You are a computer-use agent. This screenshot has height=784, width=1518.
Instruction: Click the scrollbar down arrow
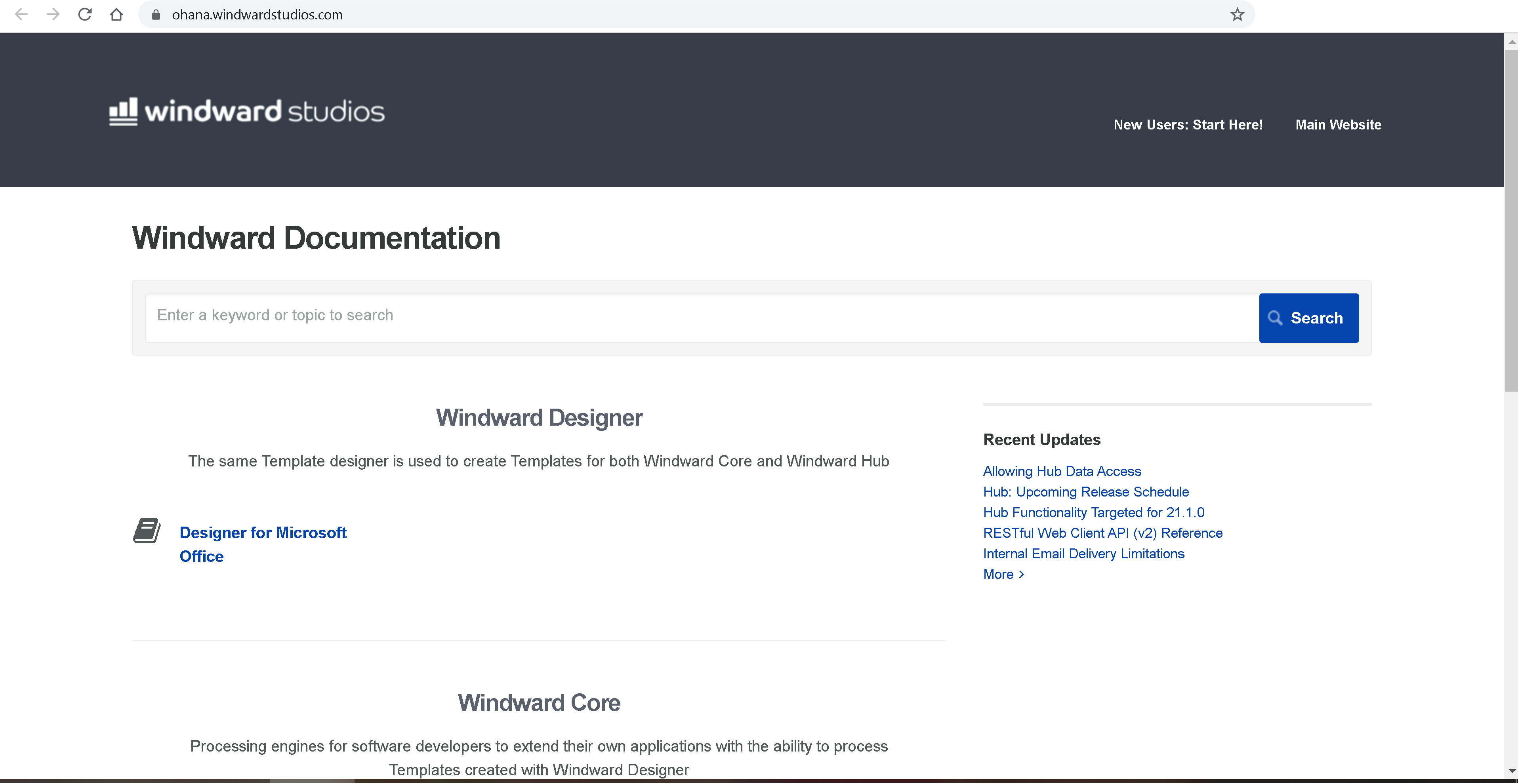pos(1512,771)
